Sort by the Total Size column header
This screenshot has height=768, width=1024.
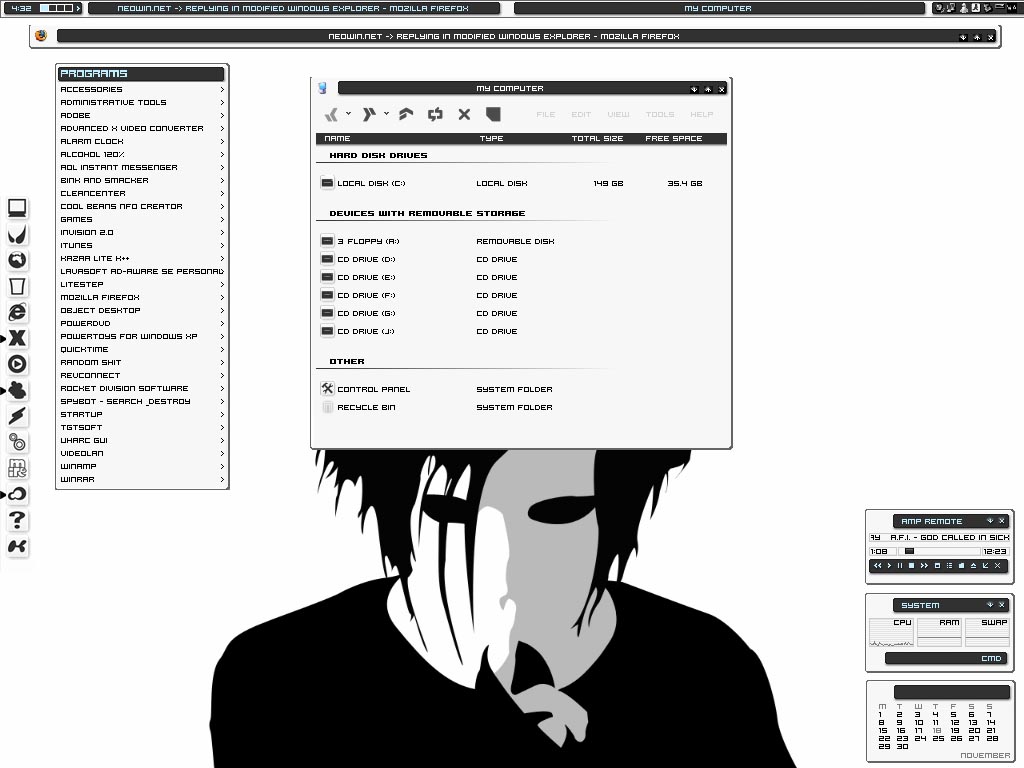click(597, 138)
